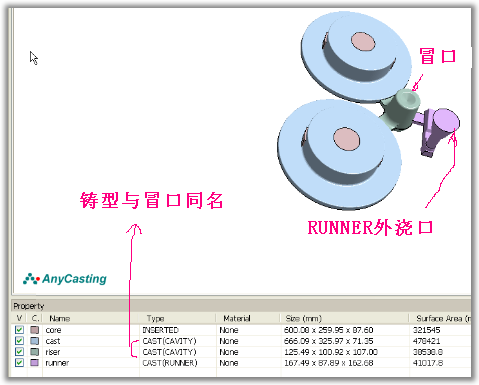Click size value 600.00 x 259.95 x 87.60
Image resolution: width=479 pixels, height=385 pixels.
[x=328, y=330]
